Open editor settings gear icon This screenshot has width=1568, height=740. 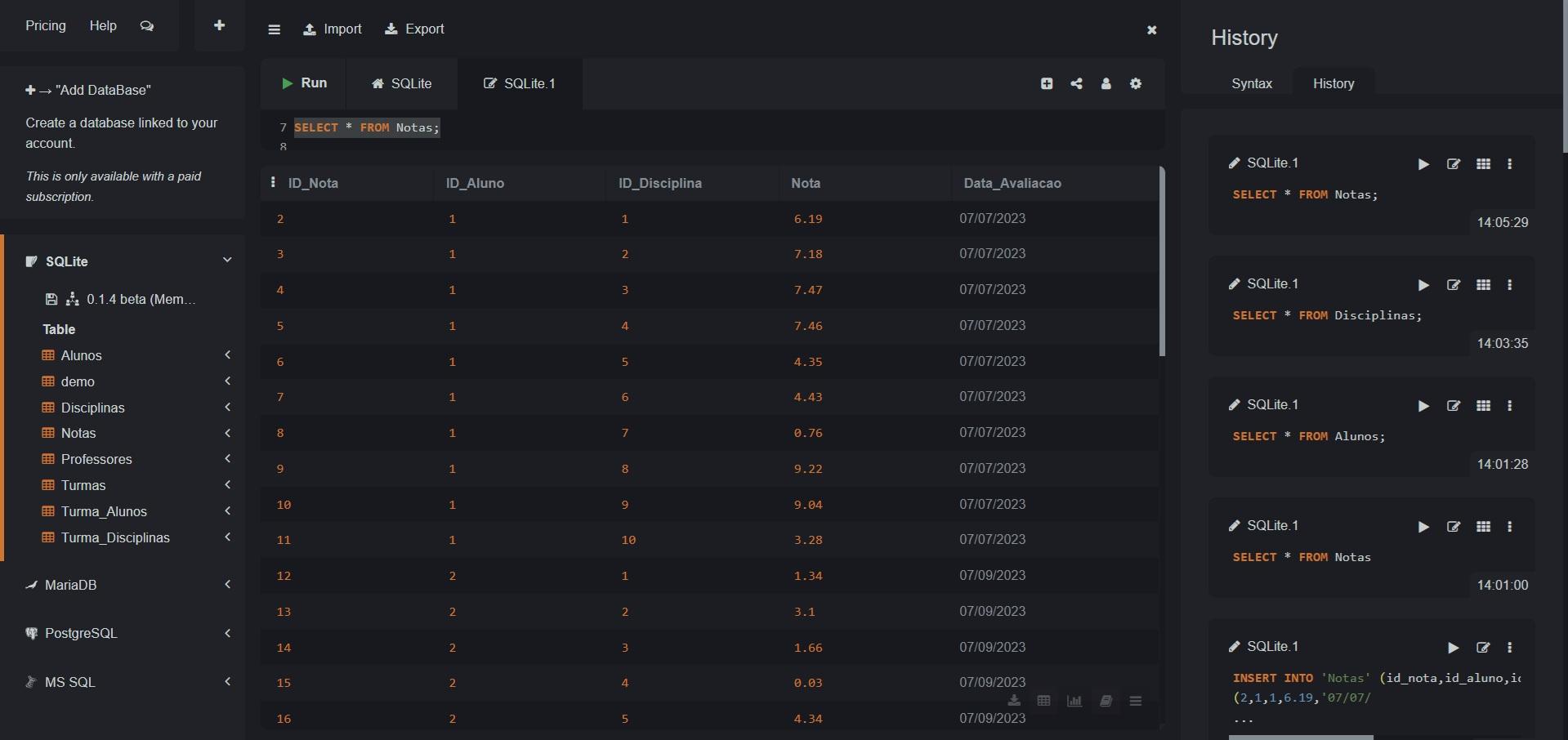coord(1136,83)
